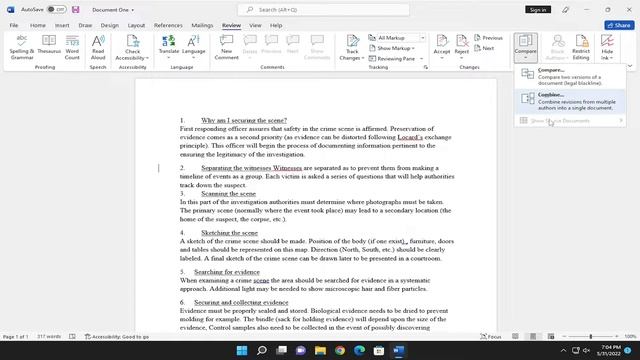Screen dimensions: 640x360
Task: Open Restrict Editing pane
Action: (581, 47)
